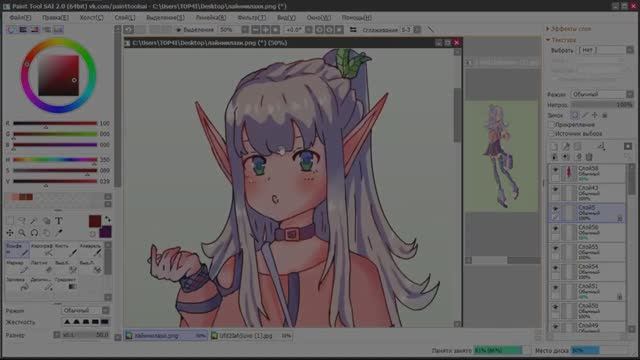Enable the Прикрепление clipping checkbox
This screenshot has height=360, width=640.
[551, 124]
